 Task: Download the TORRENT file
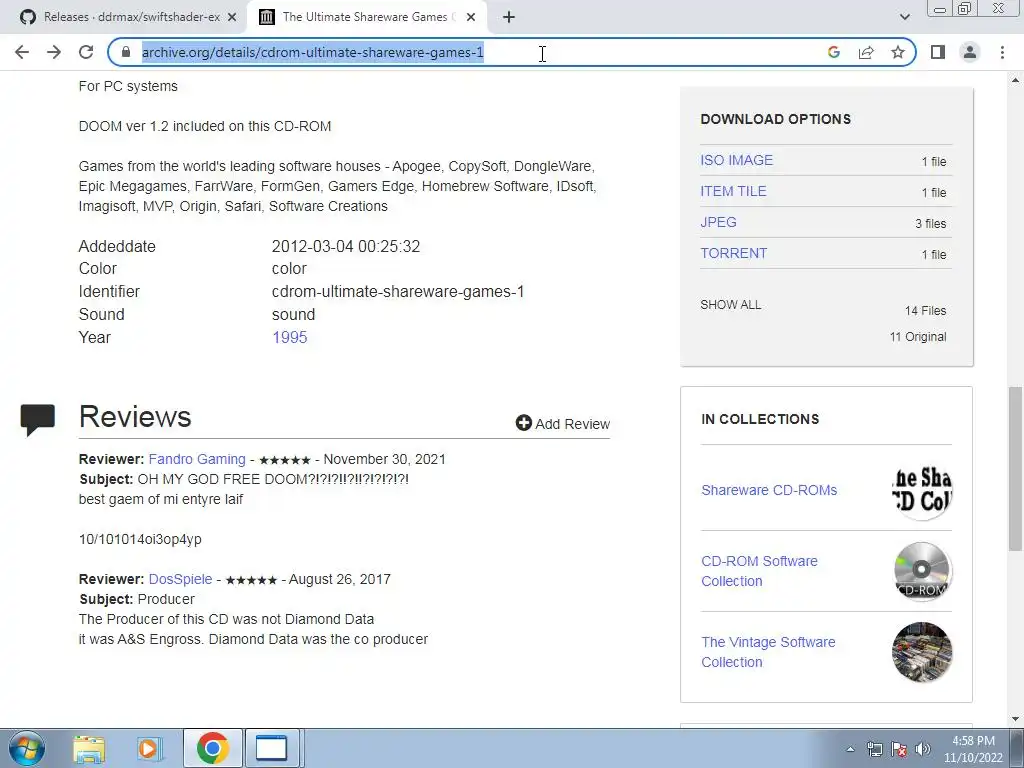coord(733,253)
